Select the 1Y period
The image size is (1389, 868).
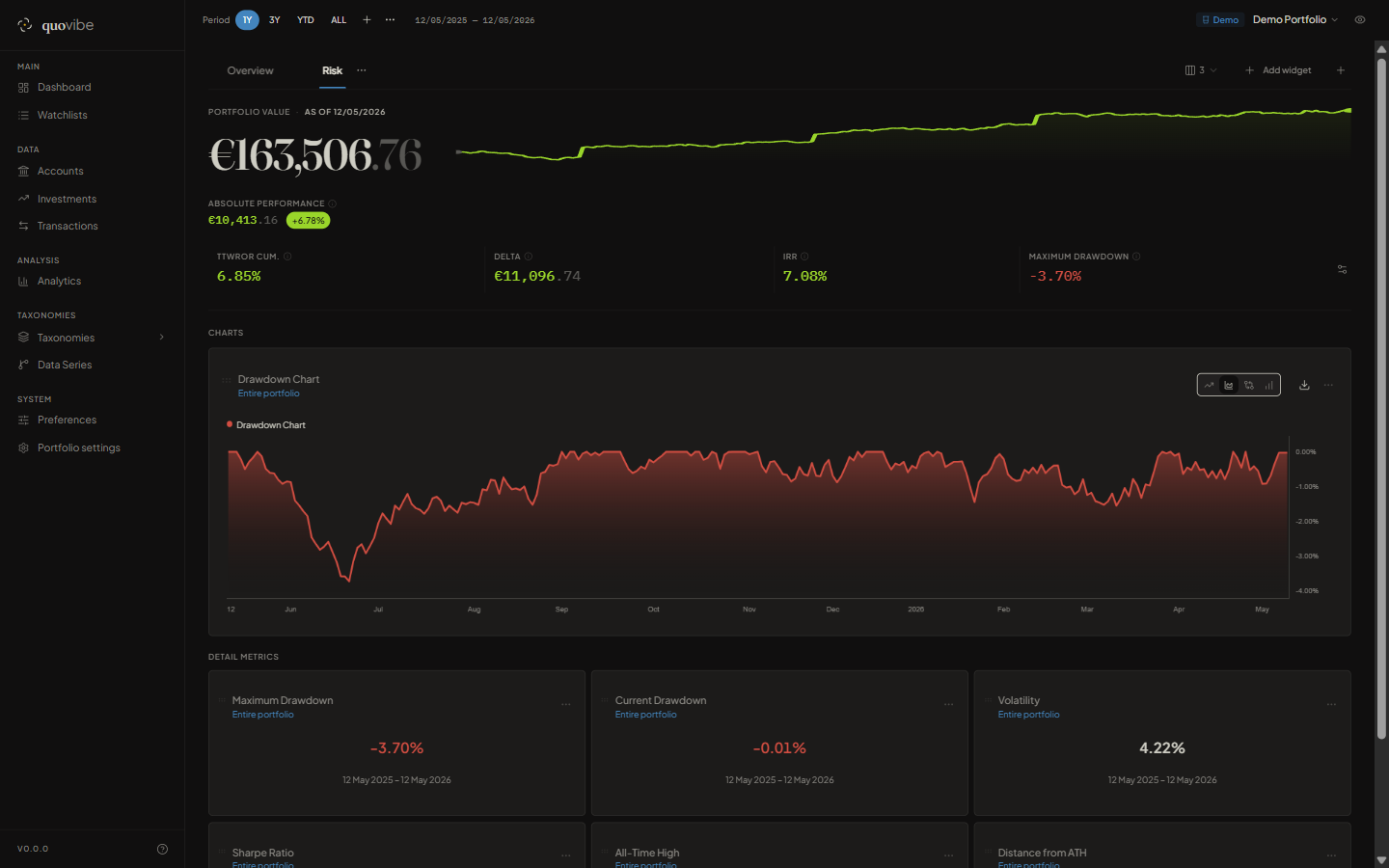pos(247,19)
